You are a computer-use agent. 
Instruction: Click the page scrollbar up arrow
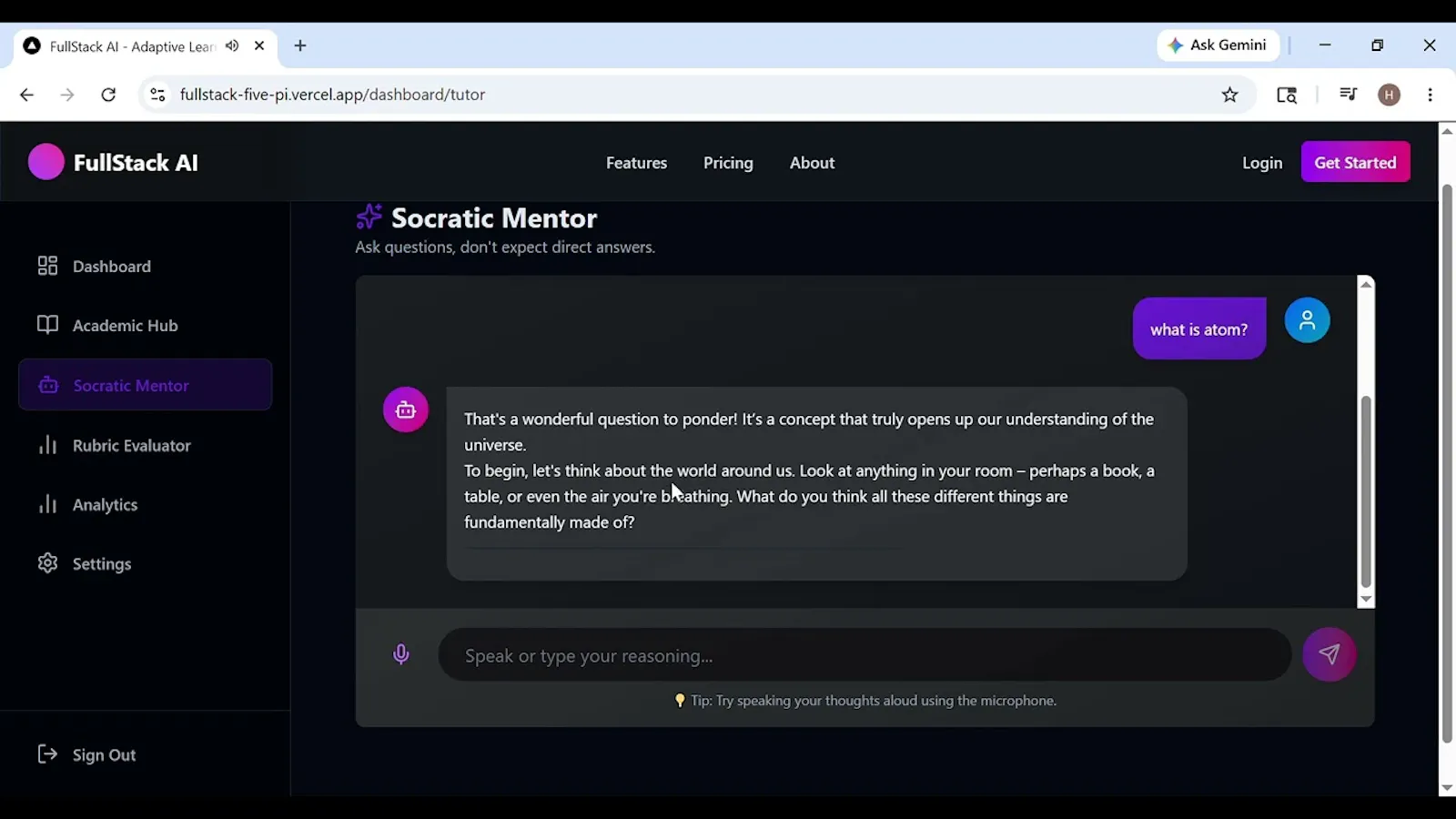(1447, 131)
